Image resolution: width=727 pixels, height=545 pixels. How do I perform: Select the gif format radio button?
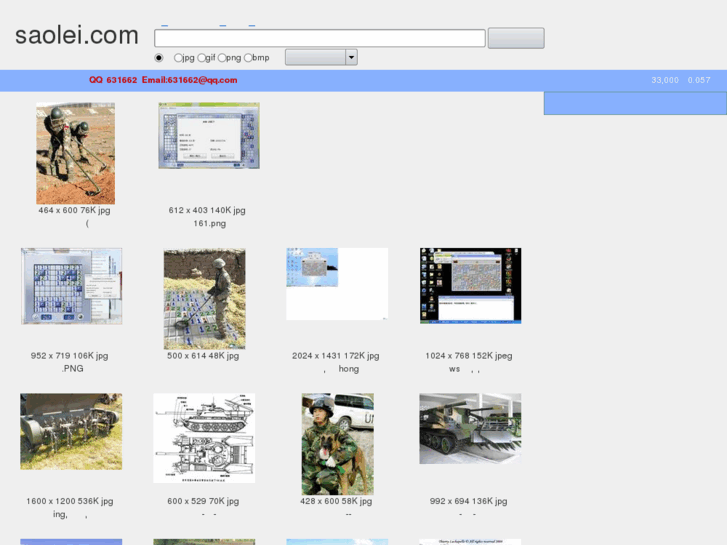(201, 58)
